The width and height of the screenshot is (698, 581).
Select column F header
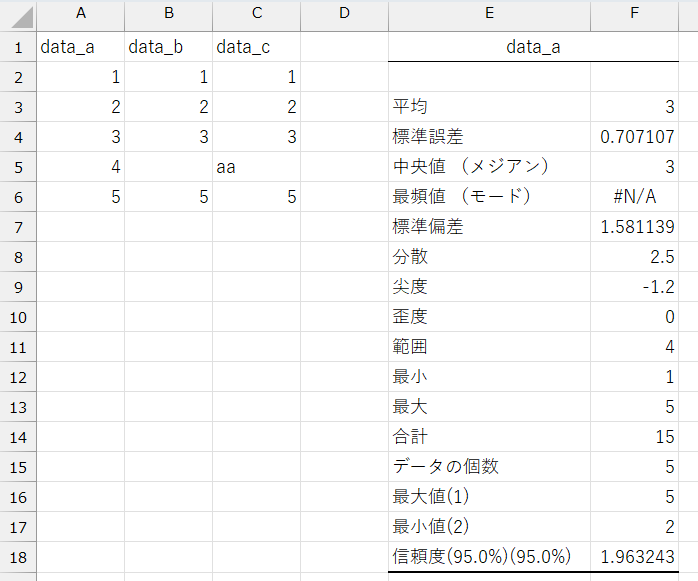point(636,14)
